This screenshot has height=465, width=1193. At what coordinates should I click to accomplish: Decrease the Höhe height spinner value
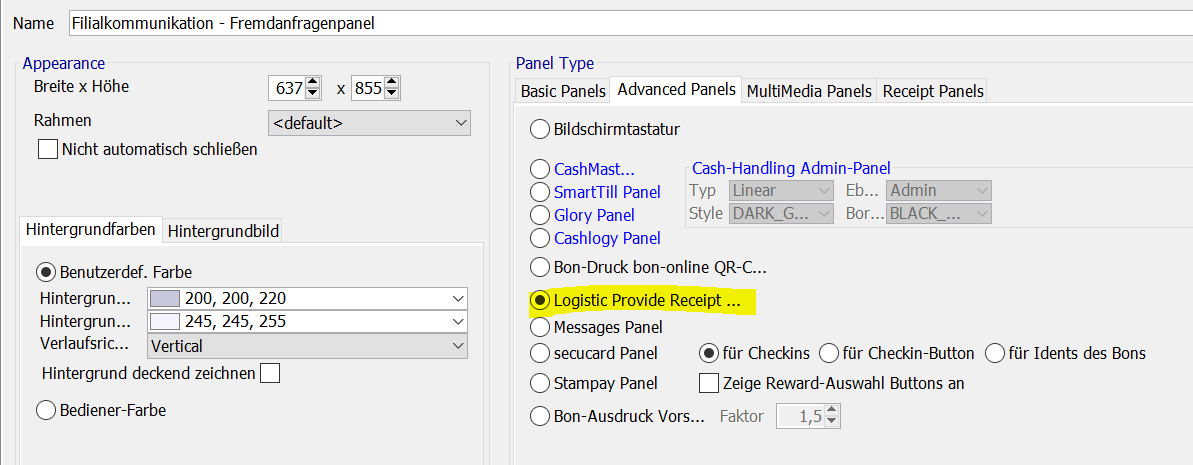(392, 94)
